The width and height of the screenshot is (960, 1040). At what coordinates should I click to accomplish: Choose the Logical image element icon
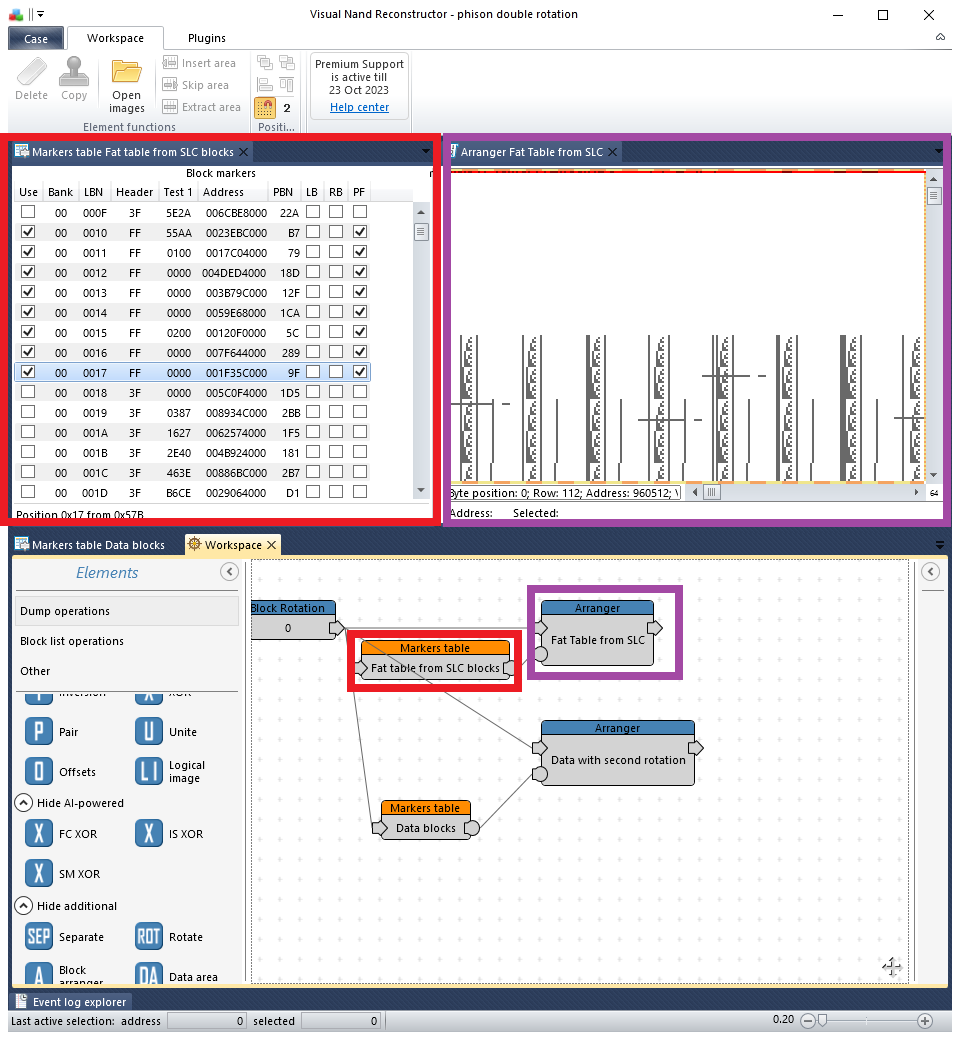tap(149, 771)
